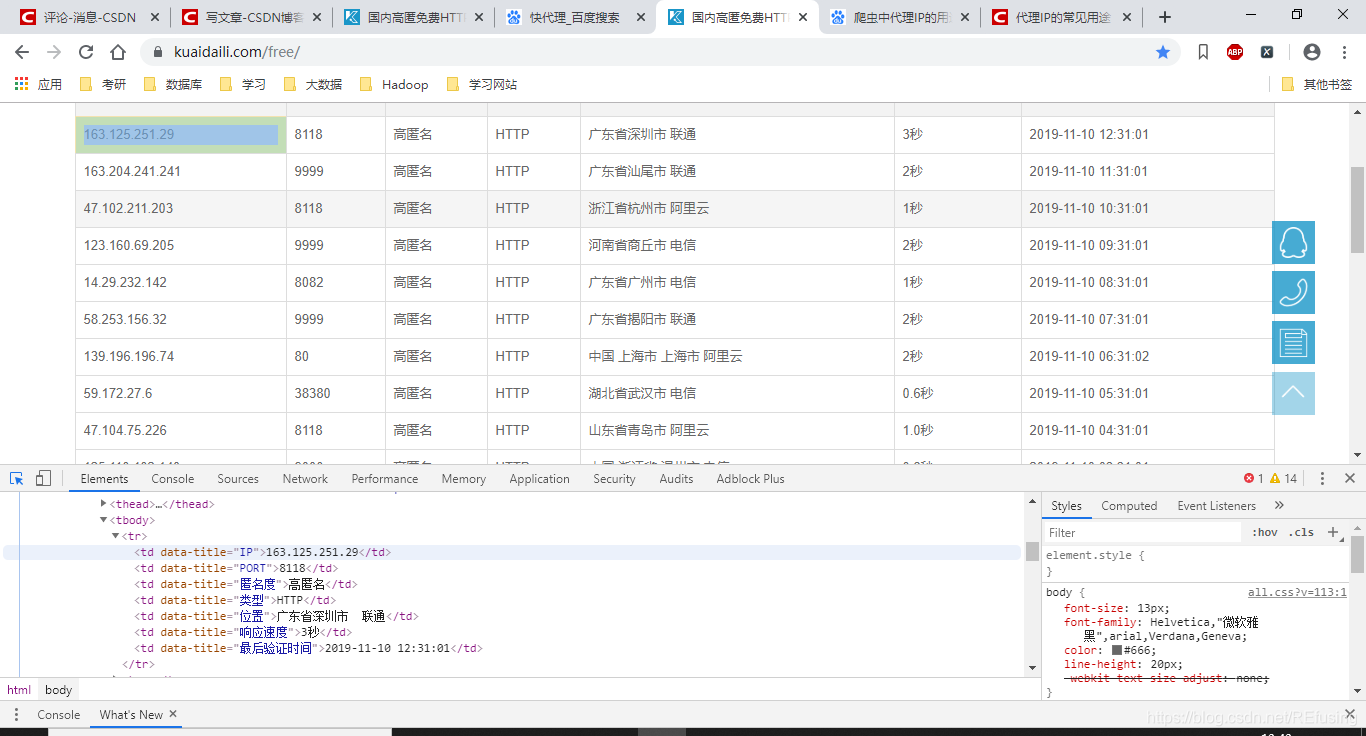Focus the Styles Filter input
Screen dimensions: 1366x736
(1142, 533)
